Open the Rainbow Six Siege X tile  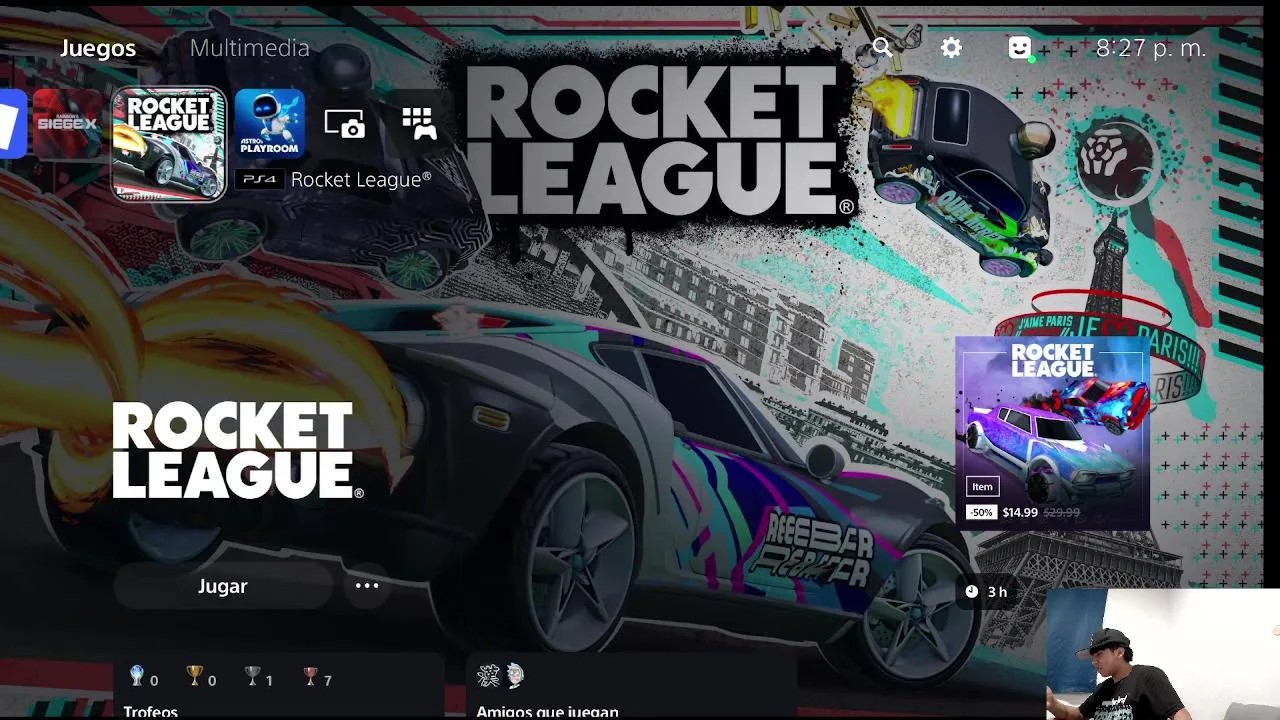67,123
